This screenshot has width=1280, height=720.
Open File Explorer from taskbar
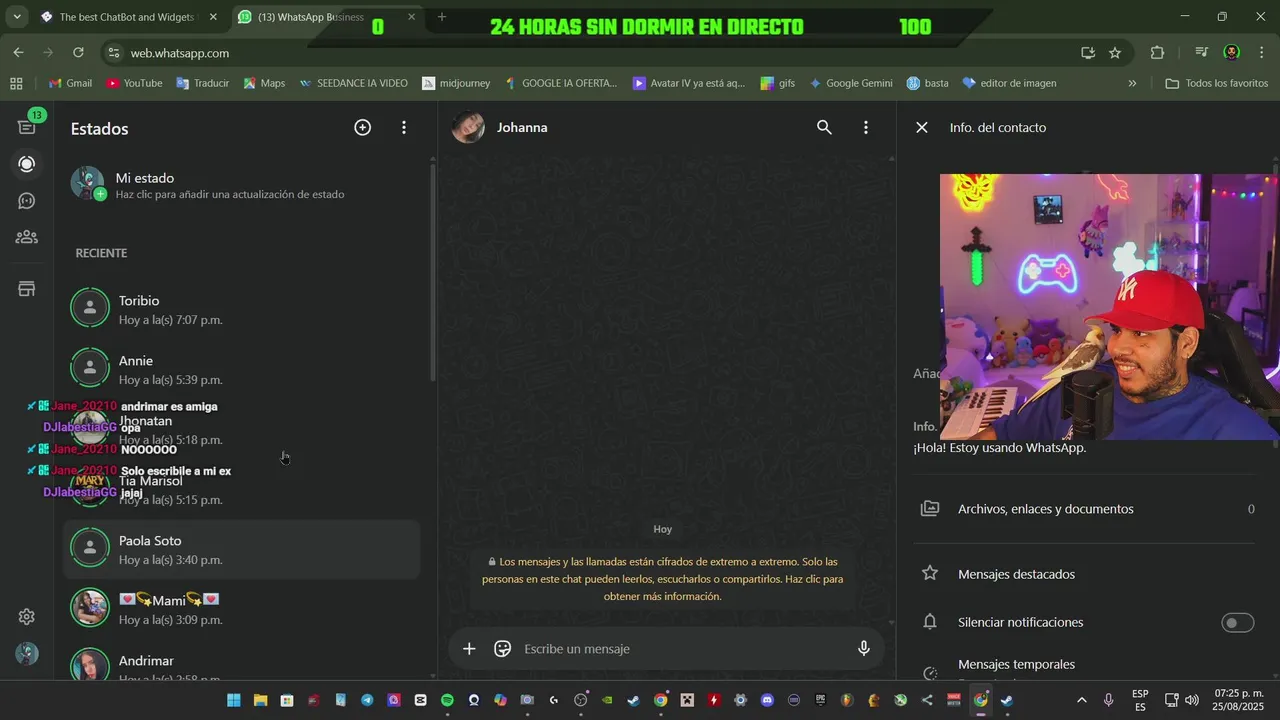coord(260,700)
